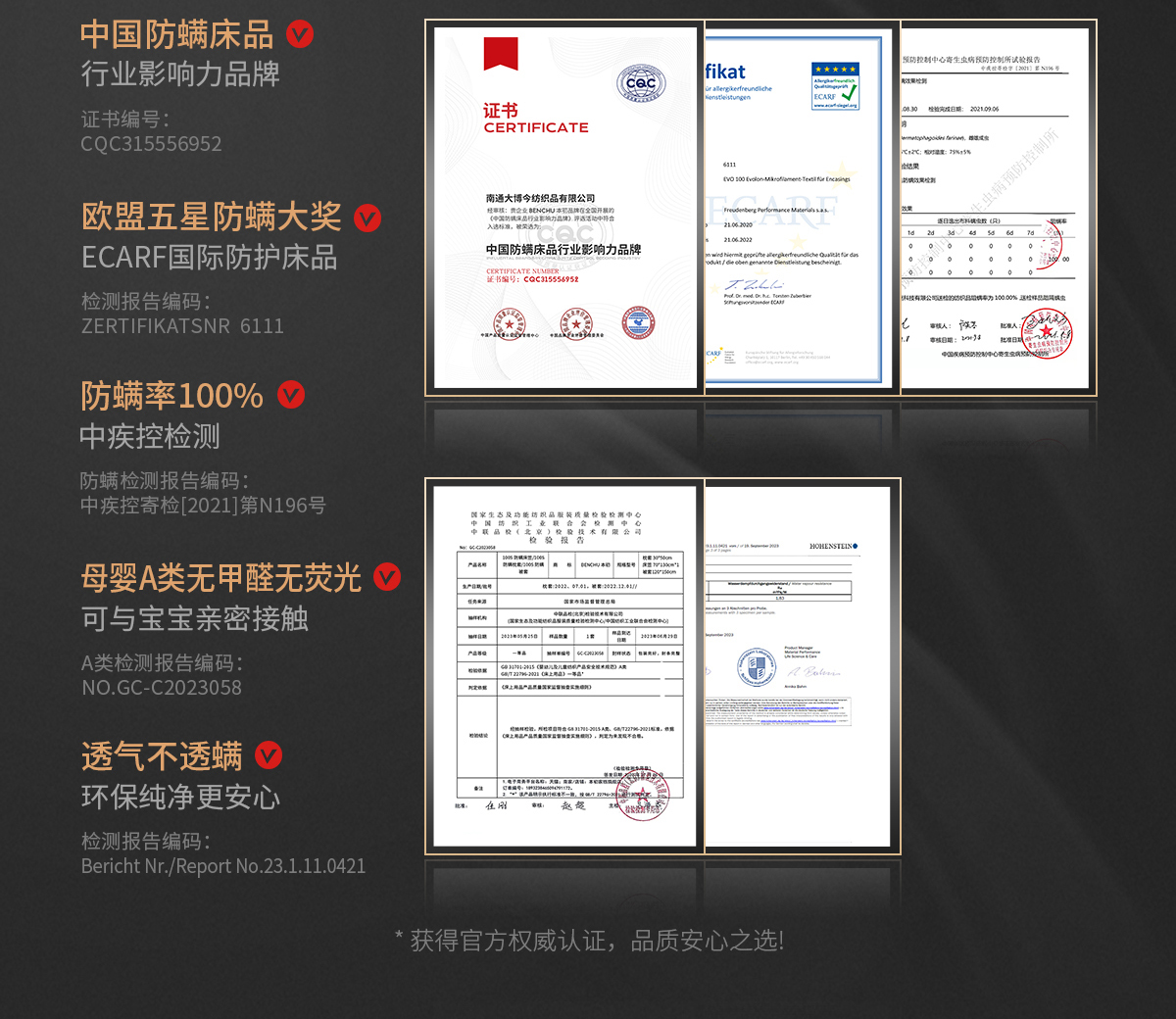Click red certificate number line on CQC certificate

pyautogui.click(x=532, y=279)
